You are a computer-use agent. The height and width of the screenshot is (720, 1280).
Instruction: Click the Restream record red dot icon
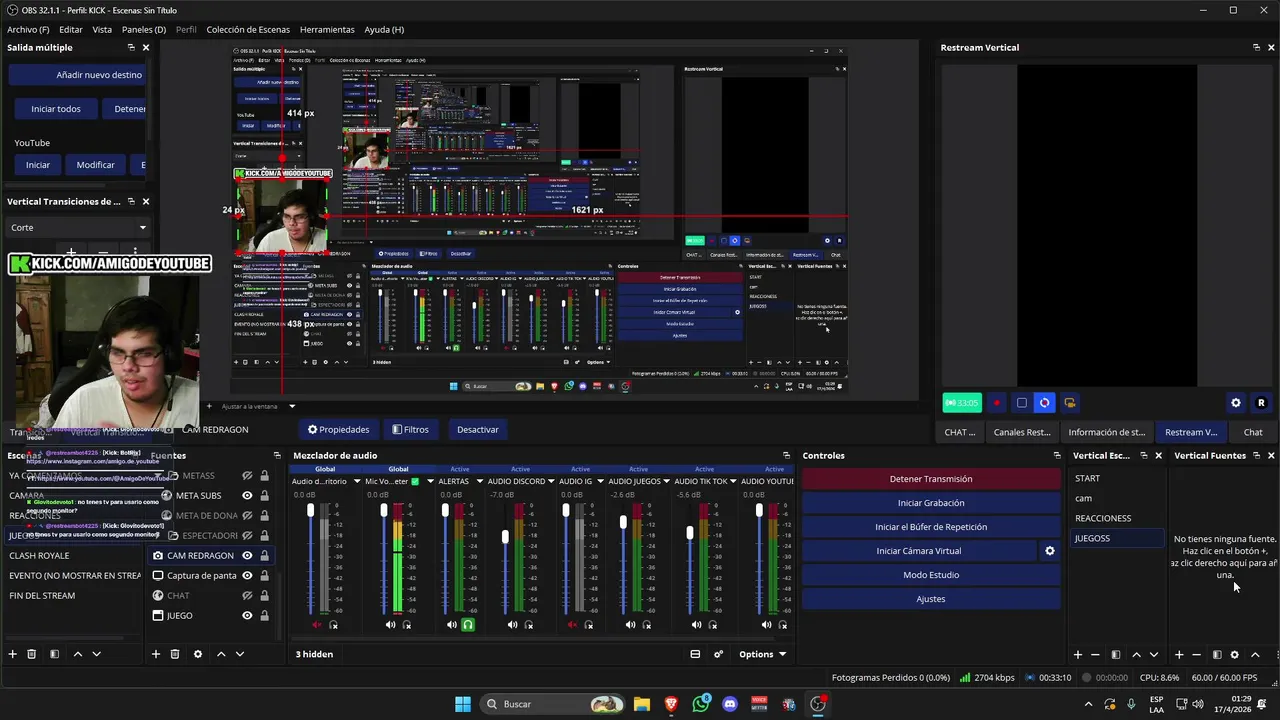(x=996, y=403)
